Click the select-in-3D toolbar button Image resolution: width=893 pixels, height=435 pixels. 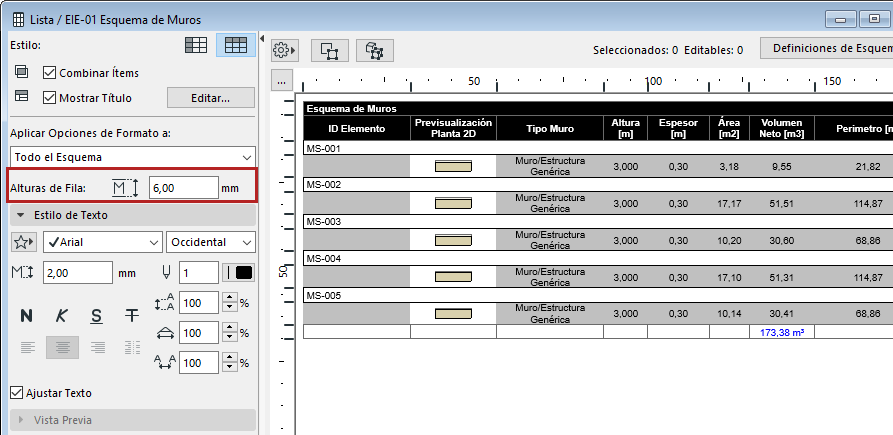(375, 51)
